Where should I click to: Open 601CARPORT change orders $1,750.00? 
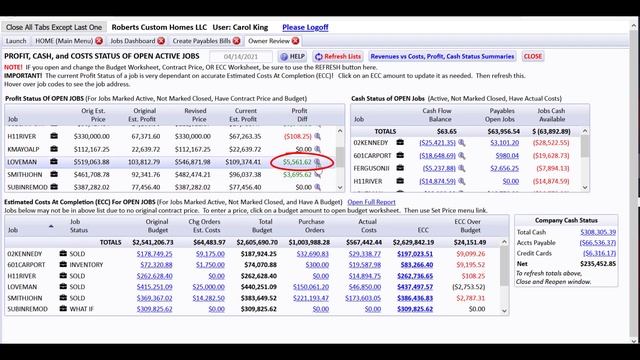pos(210,265)
